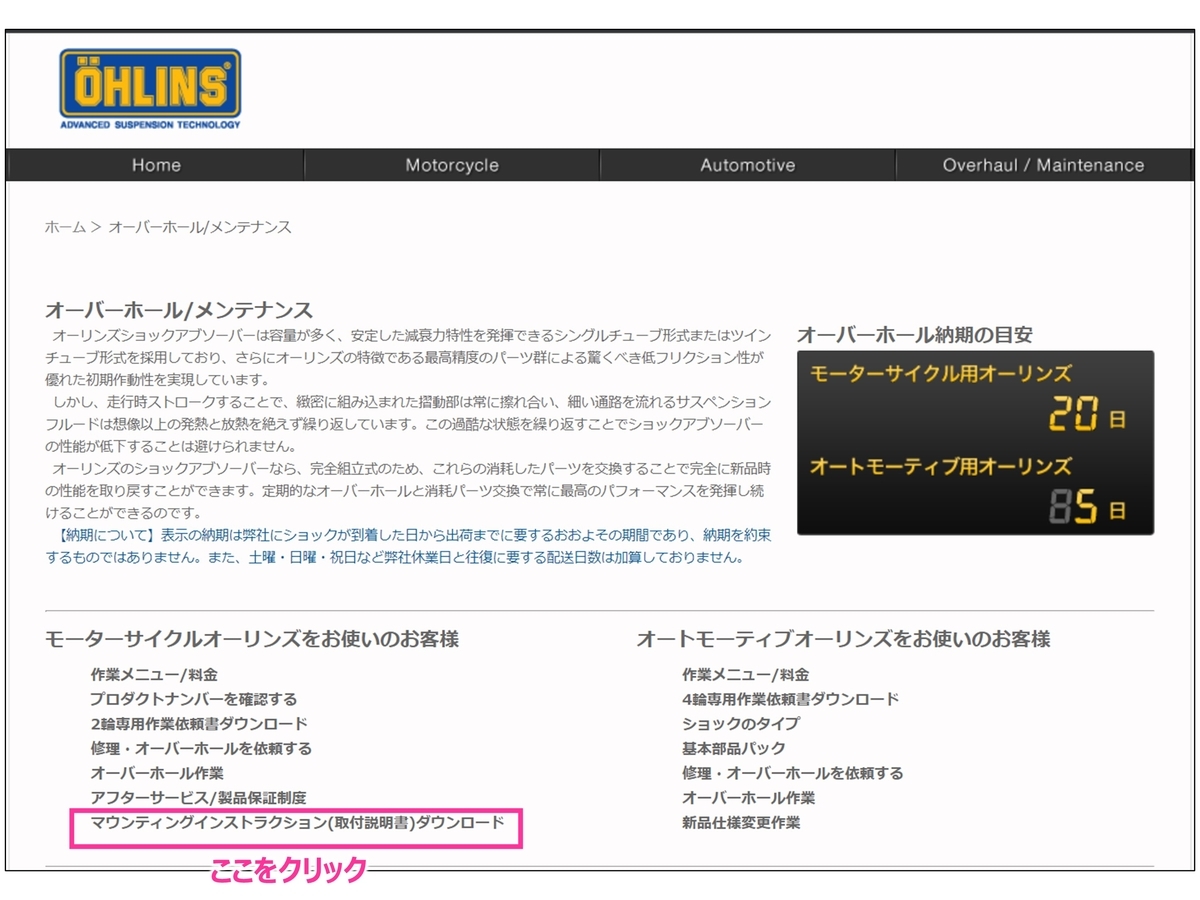Open 基本部品パック link
This screenshot has height=900, width=1200.
click(734, 748)
